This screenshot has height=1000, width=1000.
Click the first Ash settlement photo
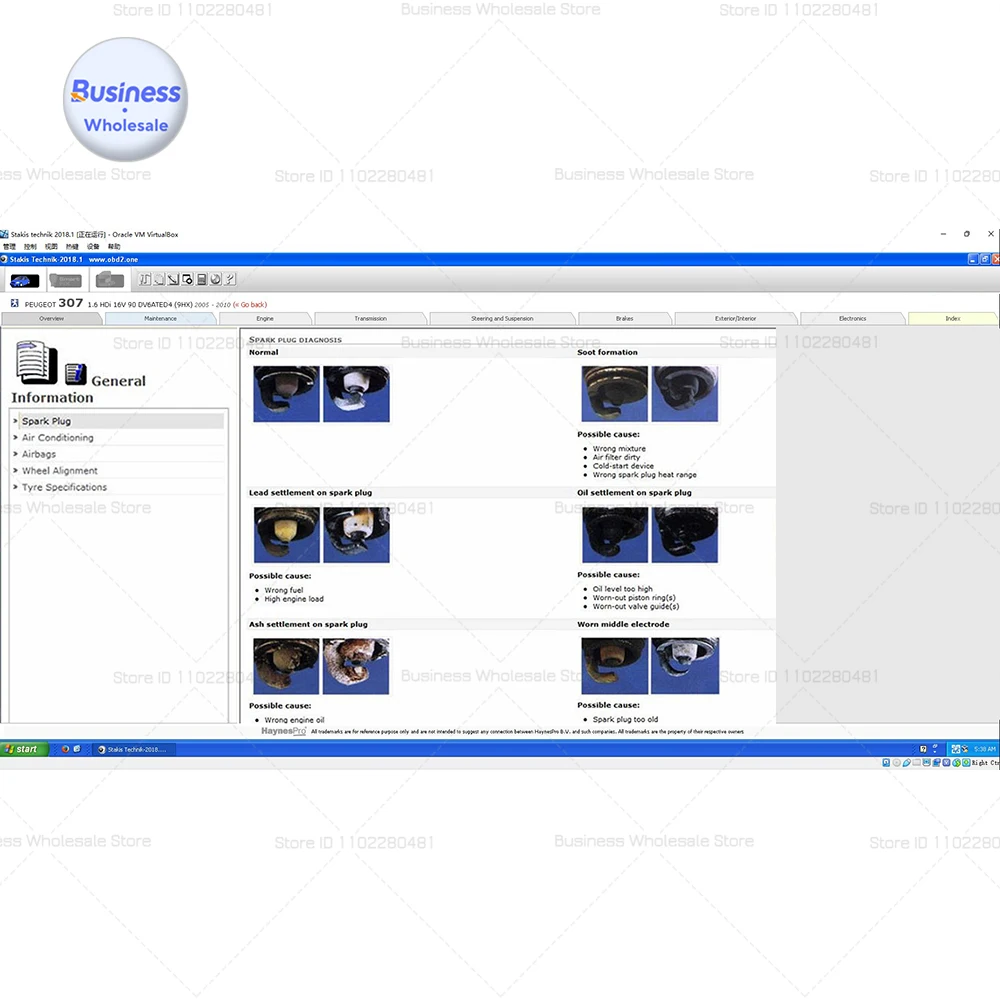pos(286,666)
